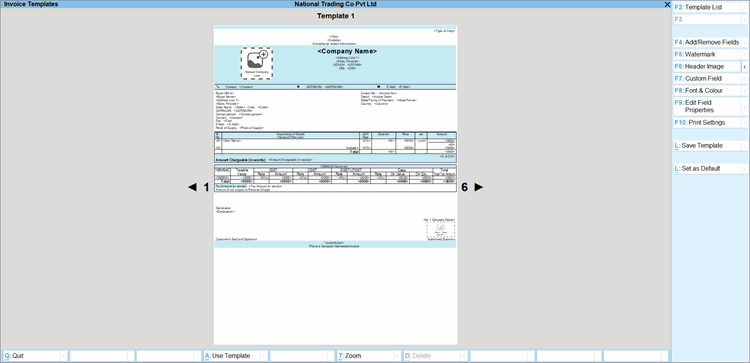Click National Trading Co Pvt Ltd title
This screenshot has width=750, height=363.
coord(336,4)
